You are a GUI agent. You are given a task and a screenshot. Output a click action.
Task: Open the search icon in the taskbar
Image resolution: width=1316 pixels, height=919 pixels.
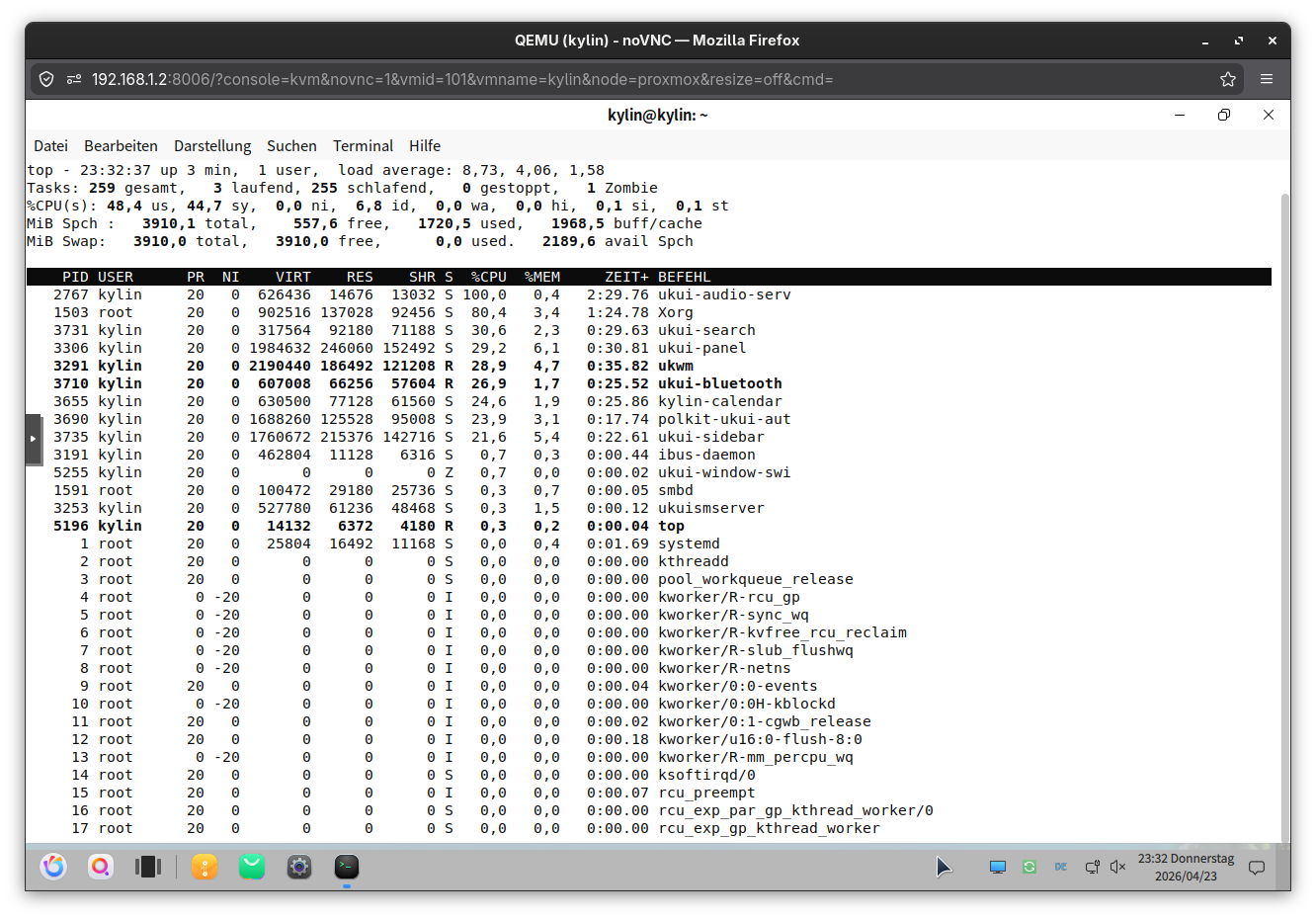(101, 867)
